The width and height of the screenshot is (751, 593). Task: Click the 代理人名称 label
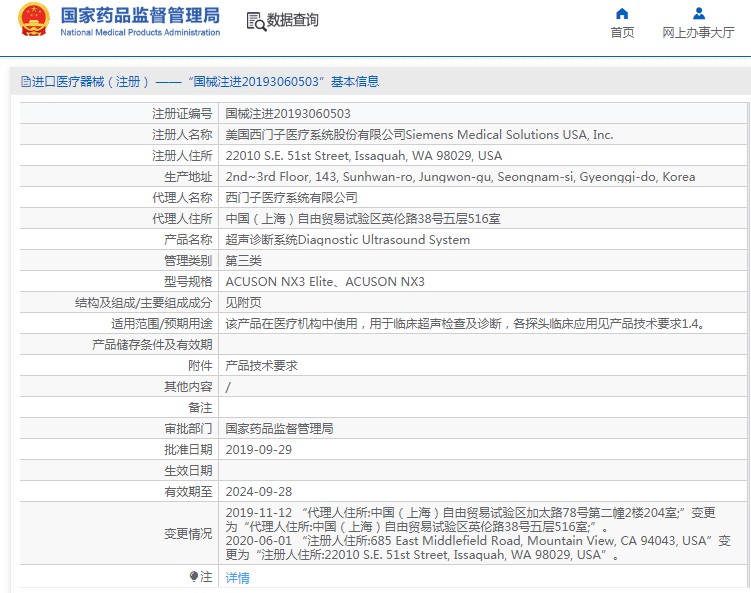[182, 197]
